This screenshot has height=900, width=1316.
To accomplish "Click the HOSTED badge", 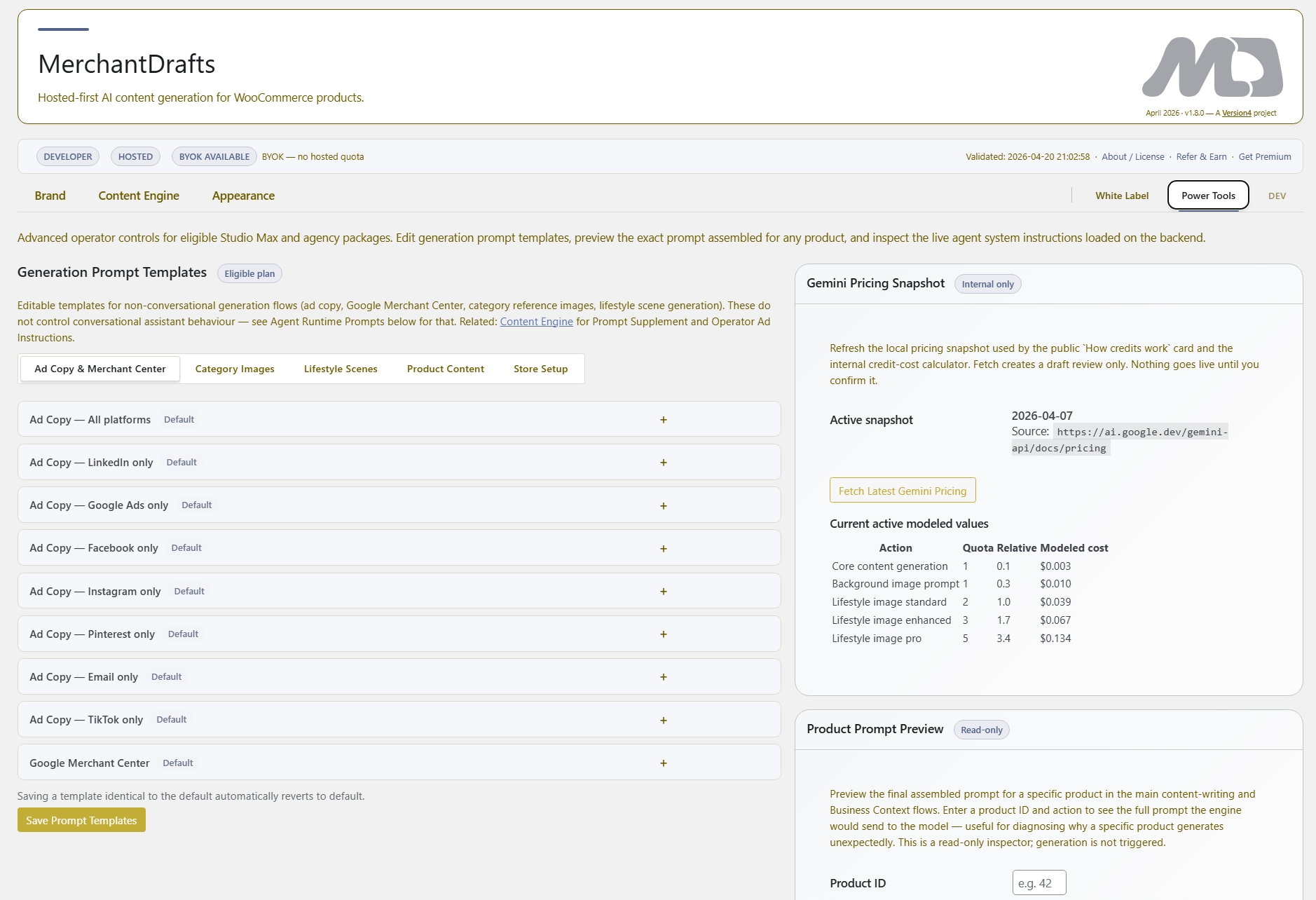I will pyautogui.click(x=135, y=156).
